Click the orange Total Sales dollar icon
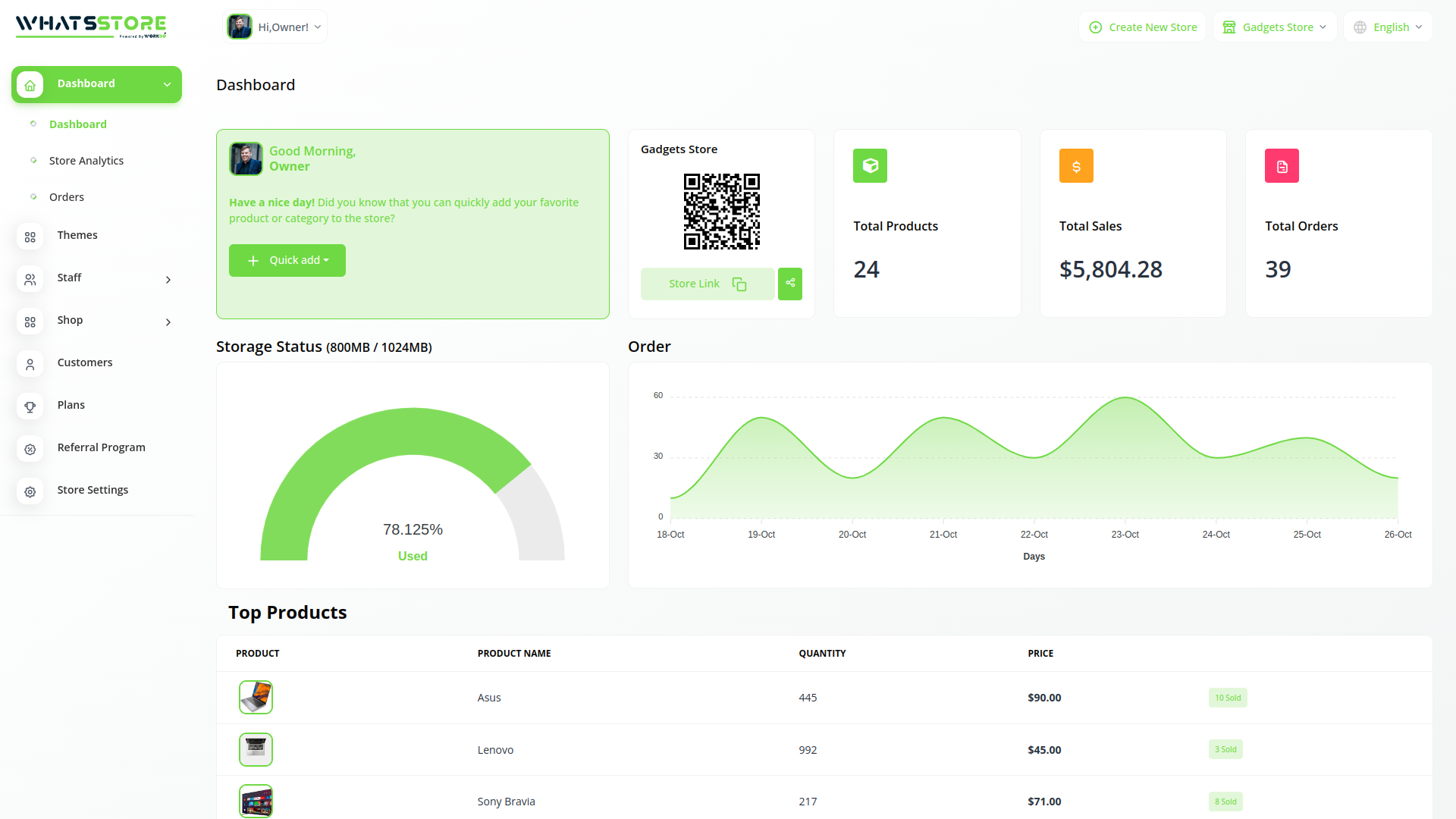 click(1075, 165)
